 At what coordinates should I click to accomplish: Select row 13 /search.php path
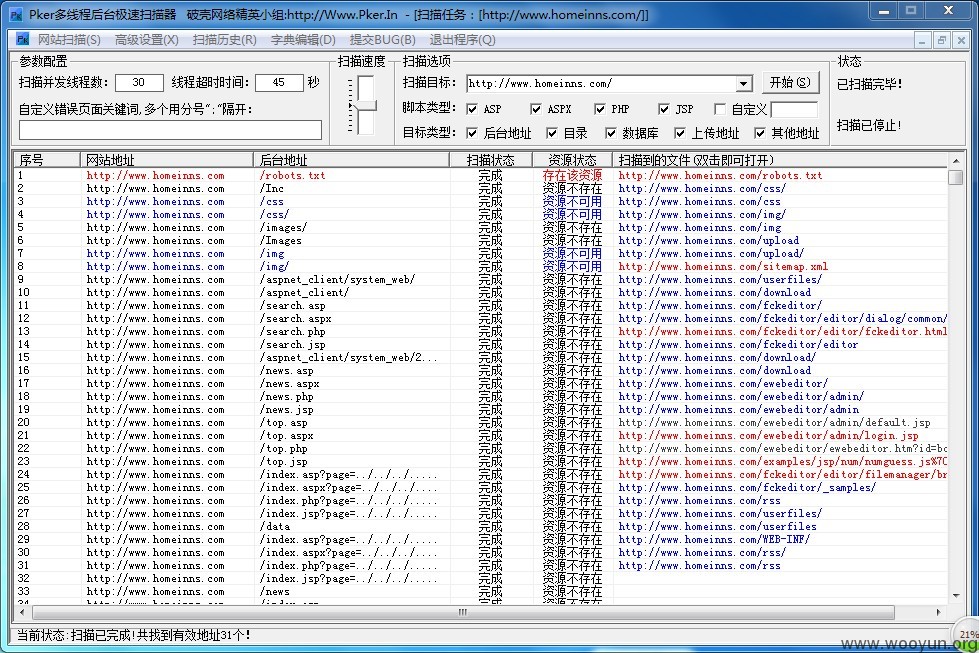pos(292,331)
